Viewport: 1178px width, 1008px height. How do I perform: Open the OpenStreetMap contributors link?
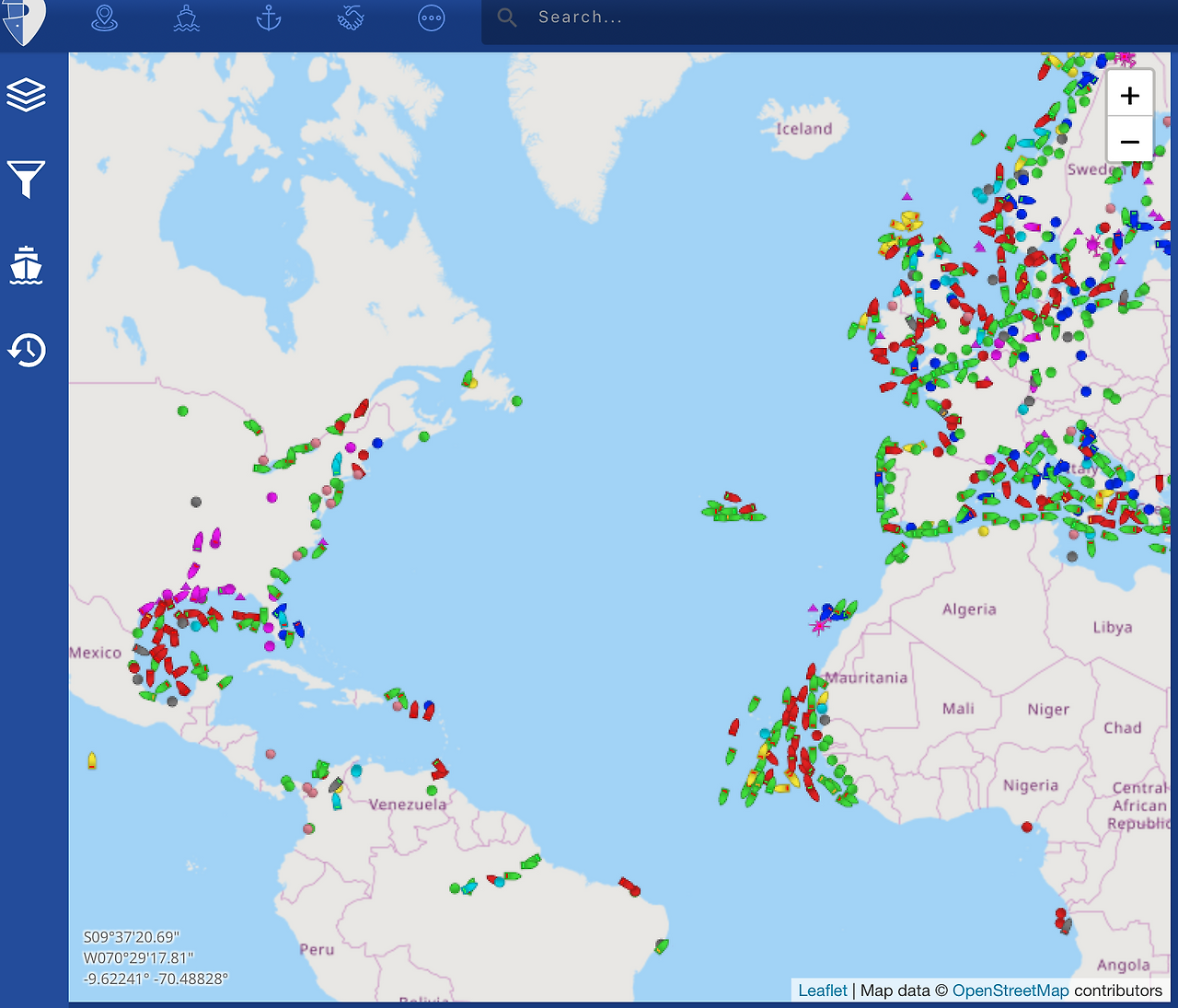1011,991
